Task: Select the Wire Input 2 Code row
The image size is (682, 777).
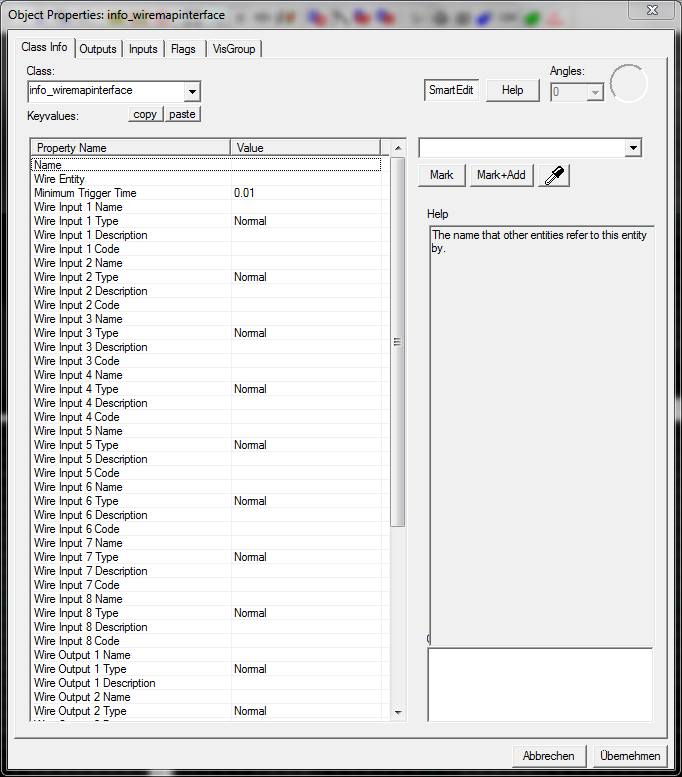Action: tap(206, 305)
